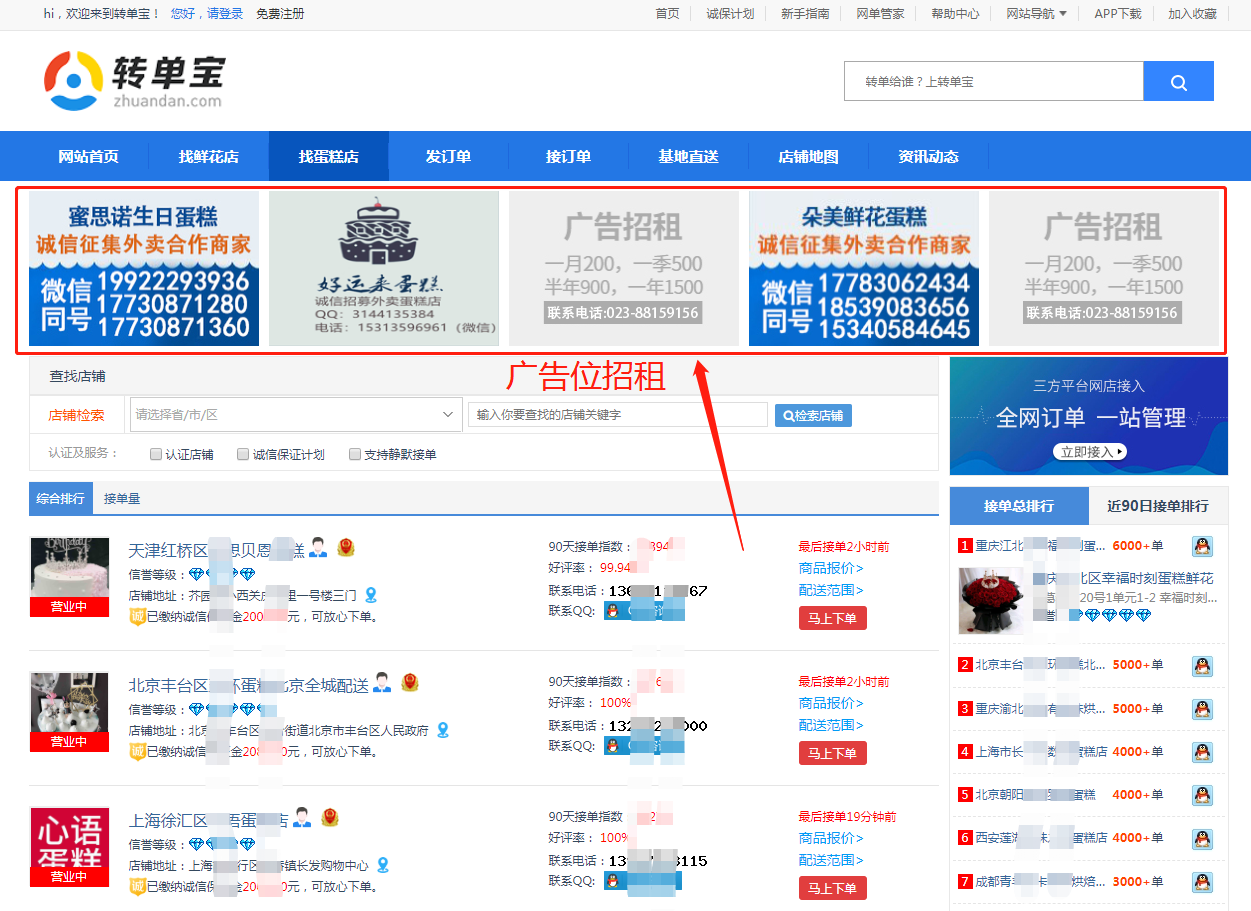Go to 找鲜花店 nav item
This screenshot has height=911, width=1251.
(209, 157)
